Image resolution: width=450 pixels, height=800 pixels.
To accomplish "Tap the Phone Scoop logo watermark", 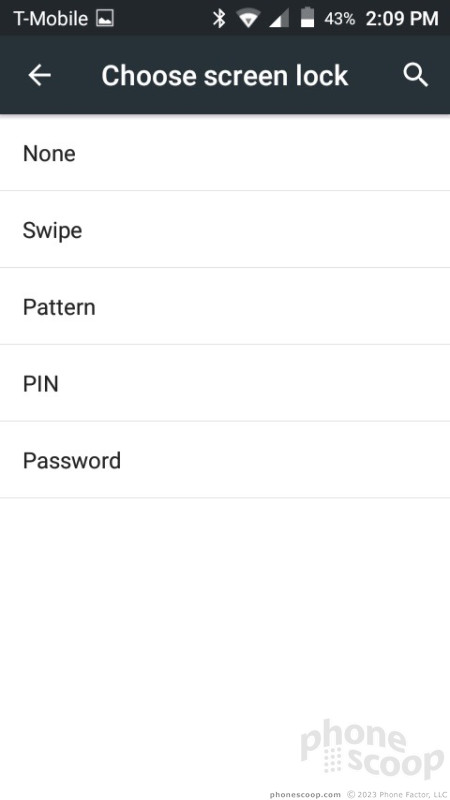I will coord(371,748).
